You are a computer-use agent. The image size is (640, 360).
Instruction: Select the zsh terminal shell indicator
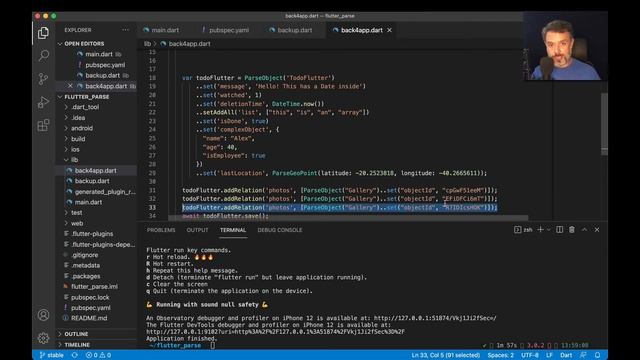point(523,230)
